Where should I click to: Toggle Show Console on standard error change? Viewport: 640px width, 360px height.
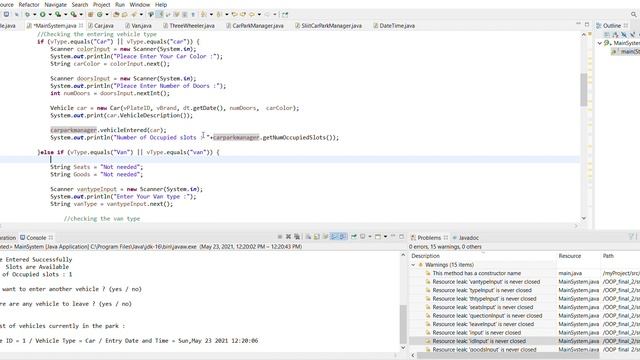[x=343, y=237]
